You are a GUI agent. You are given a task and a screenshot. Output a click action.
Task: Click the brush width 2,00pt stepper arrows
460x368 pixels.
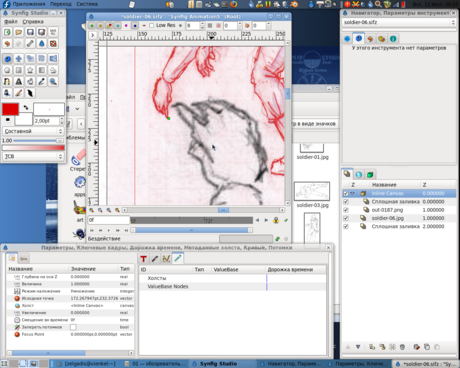click(62, 121)
